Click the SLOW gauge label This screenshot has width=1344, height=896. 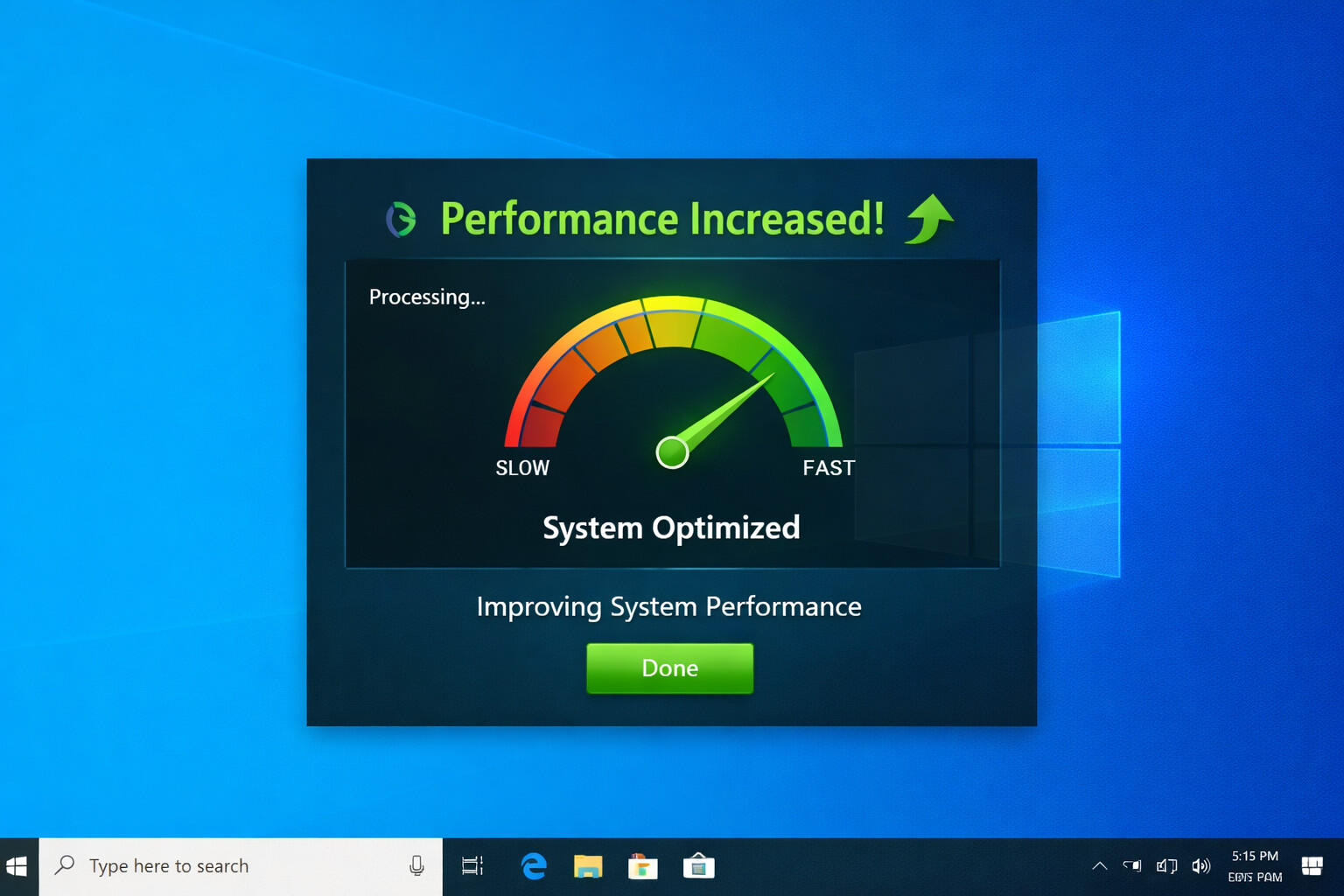(x=522, y=468)
